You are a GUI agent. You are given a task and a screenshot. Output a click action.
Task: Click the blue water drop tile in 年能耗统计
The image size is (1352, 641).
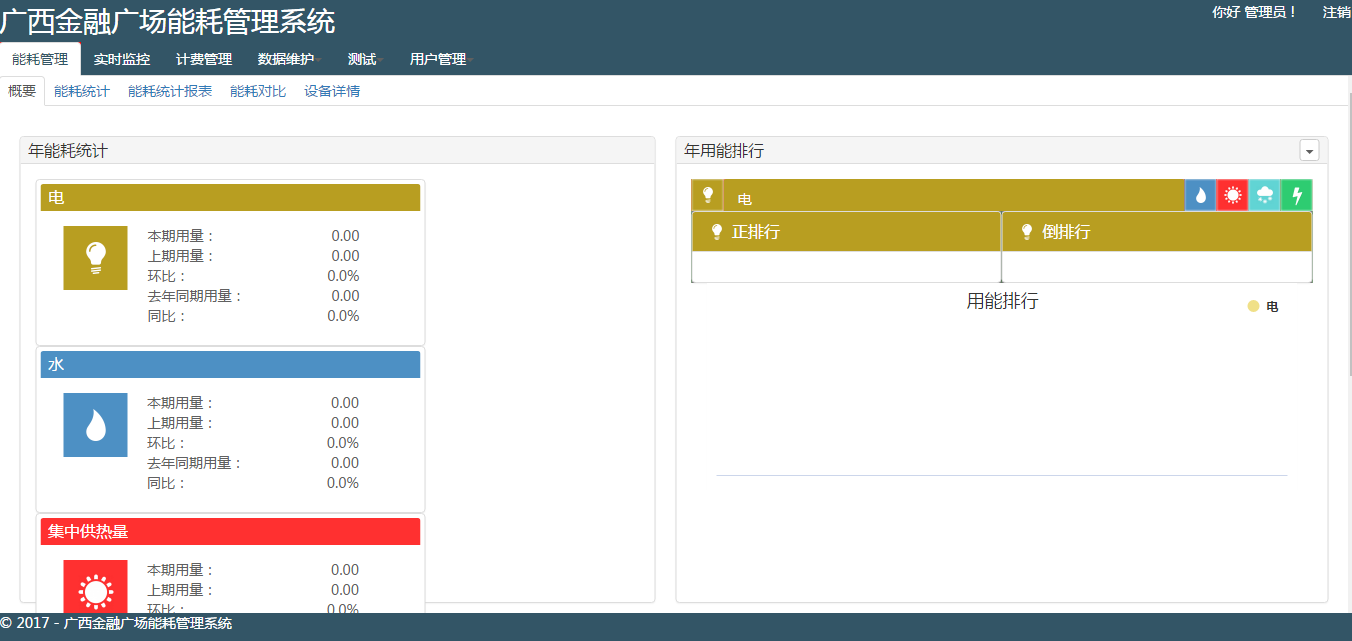95,425
